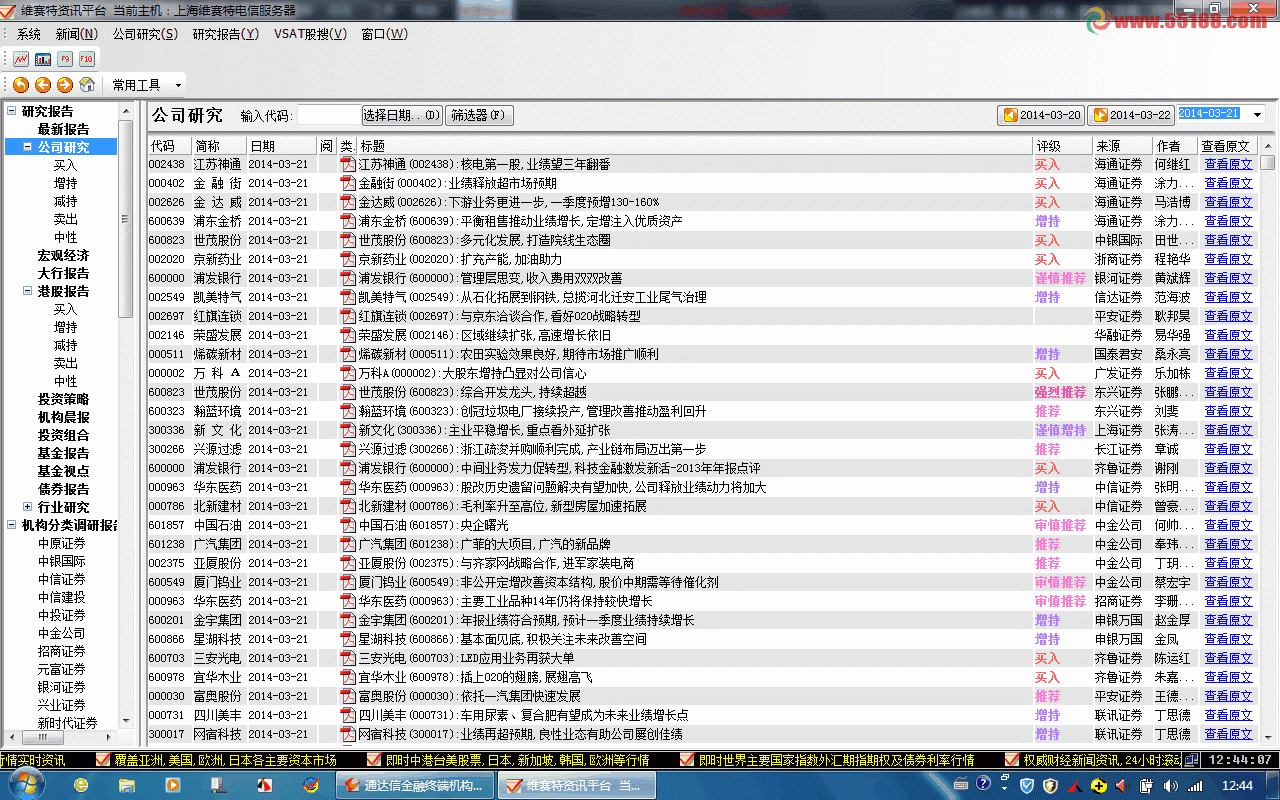1280x800 pixels.
Task: Open the file explorer taskbar icon
Action: [x=127, y=785]
